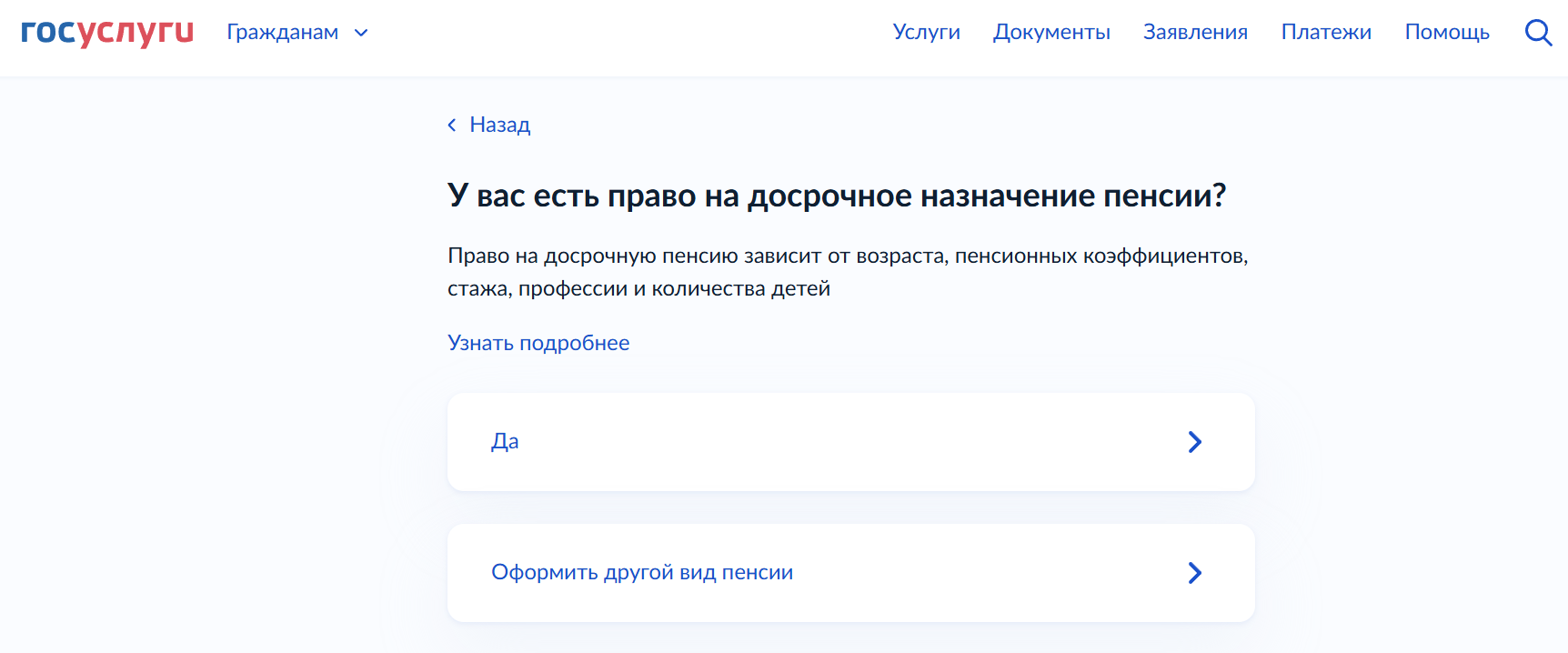Go back via Назад link
1568x653 pixels.
click(x=499, y=125)
